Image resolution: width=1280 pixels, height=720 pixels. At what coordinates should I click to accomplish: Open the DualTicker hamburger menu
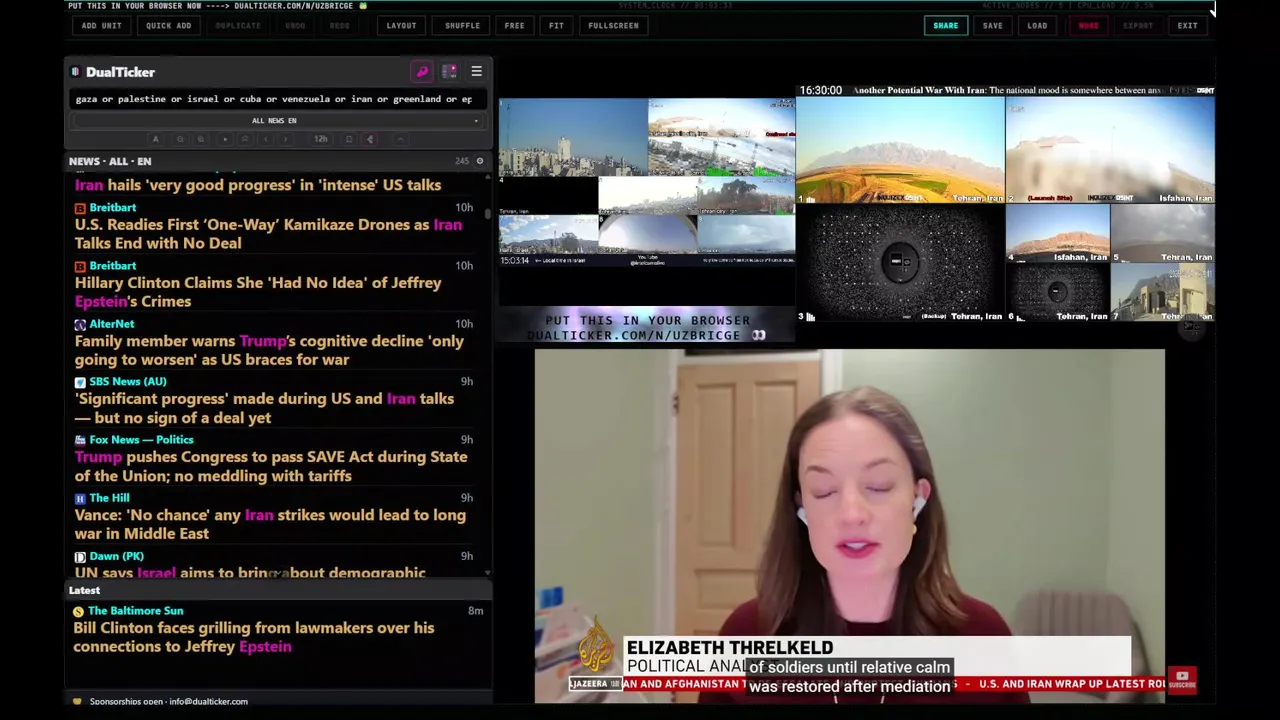click(x=477, y=72)
